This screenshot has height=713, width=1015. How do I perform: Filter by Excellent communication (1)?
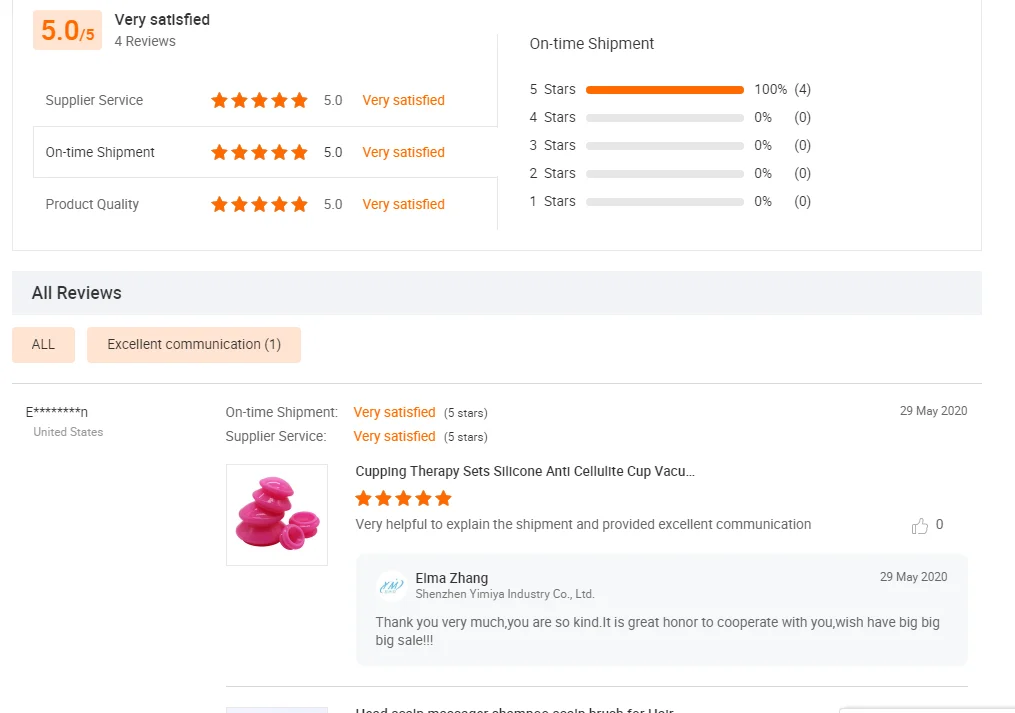(194, 344)
